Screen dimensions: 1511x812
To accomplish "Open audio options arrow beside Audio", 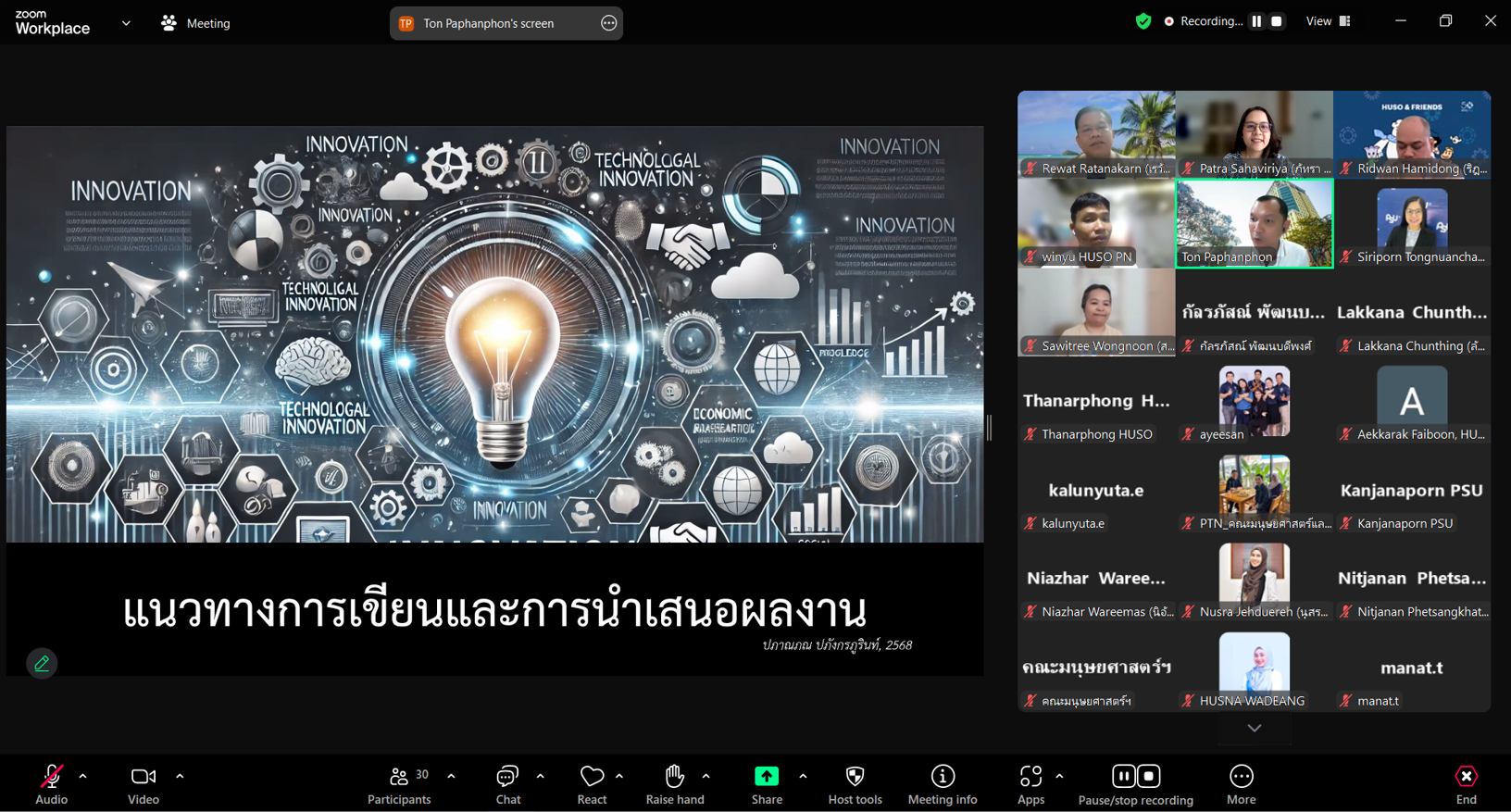I will pyautogui.click(x=82, y=776).
